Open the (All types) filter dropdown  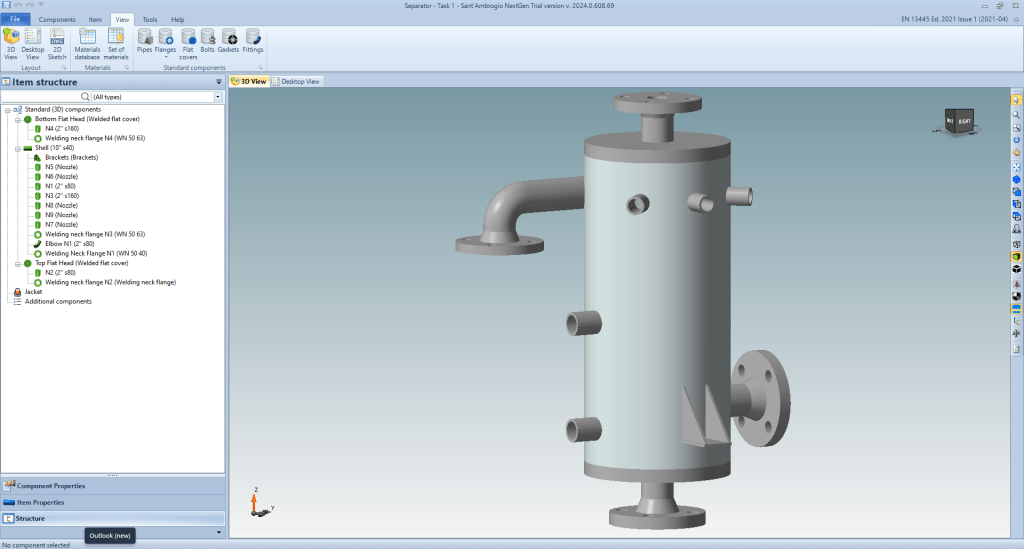coord(218,96)
